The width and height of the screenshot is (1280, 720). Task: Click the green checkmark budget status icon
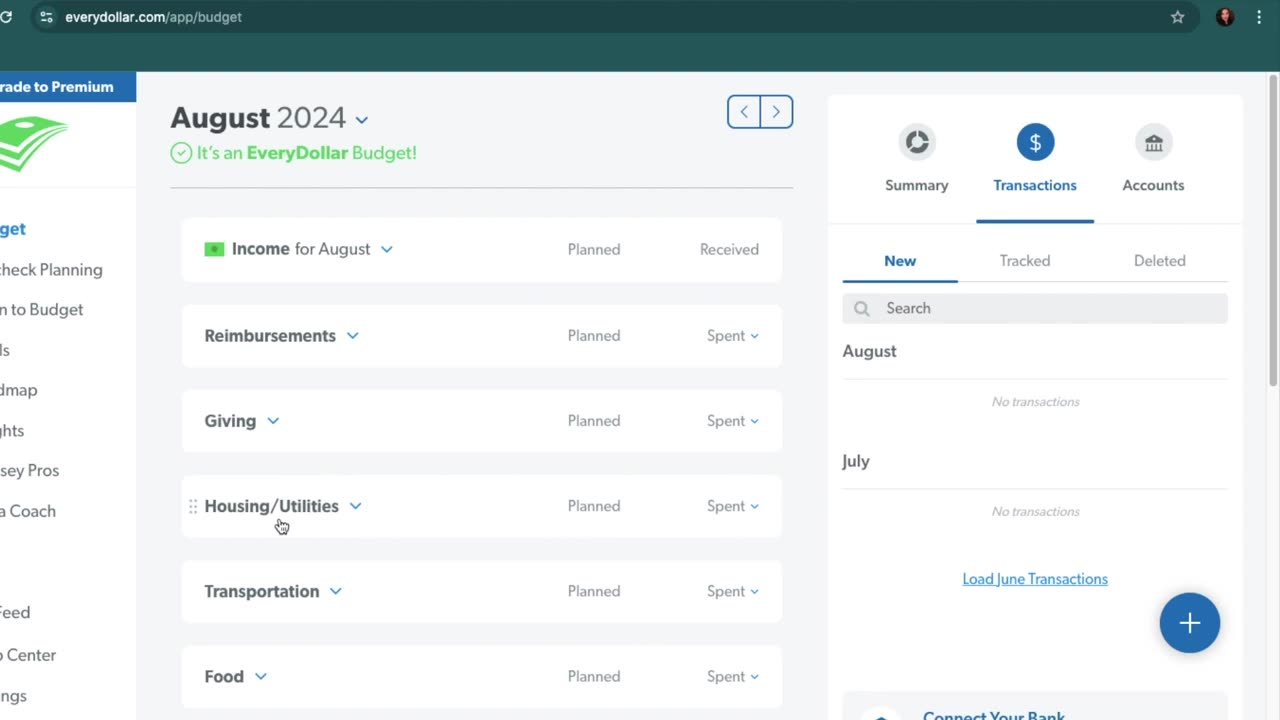tap(181, 153)
